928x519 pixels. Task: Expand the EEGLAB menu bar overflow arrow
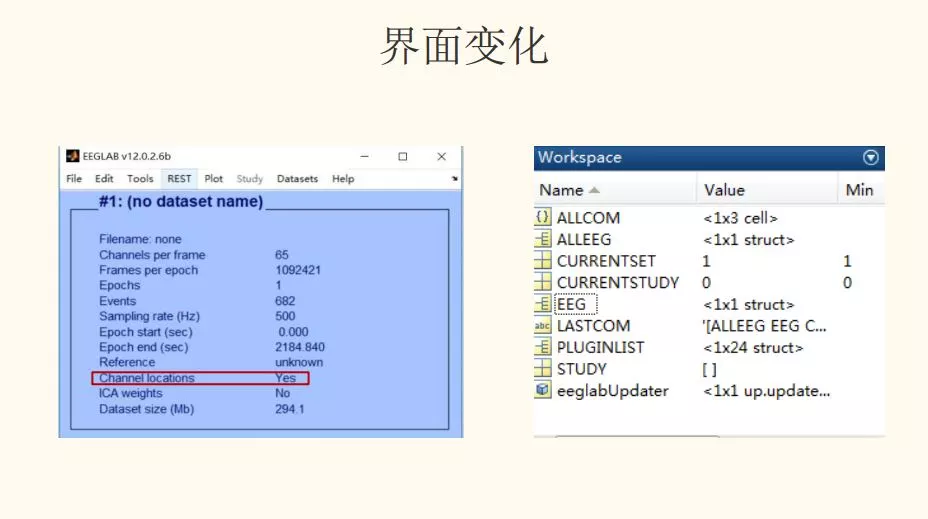(454, 179)
